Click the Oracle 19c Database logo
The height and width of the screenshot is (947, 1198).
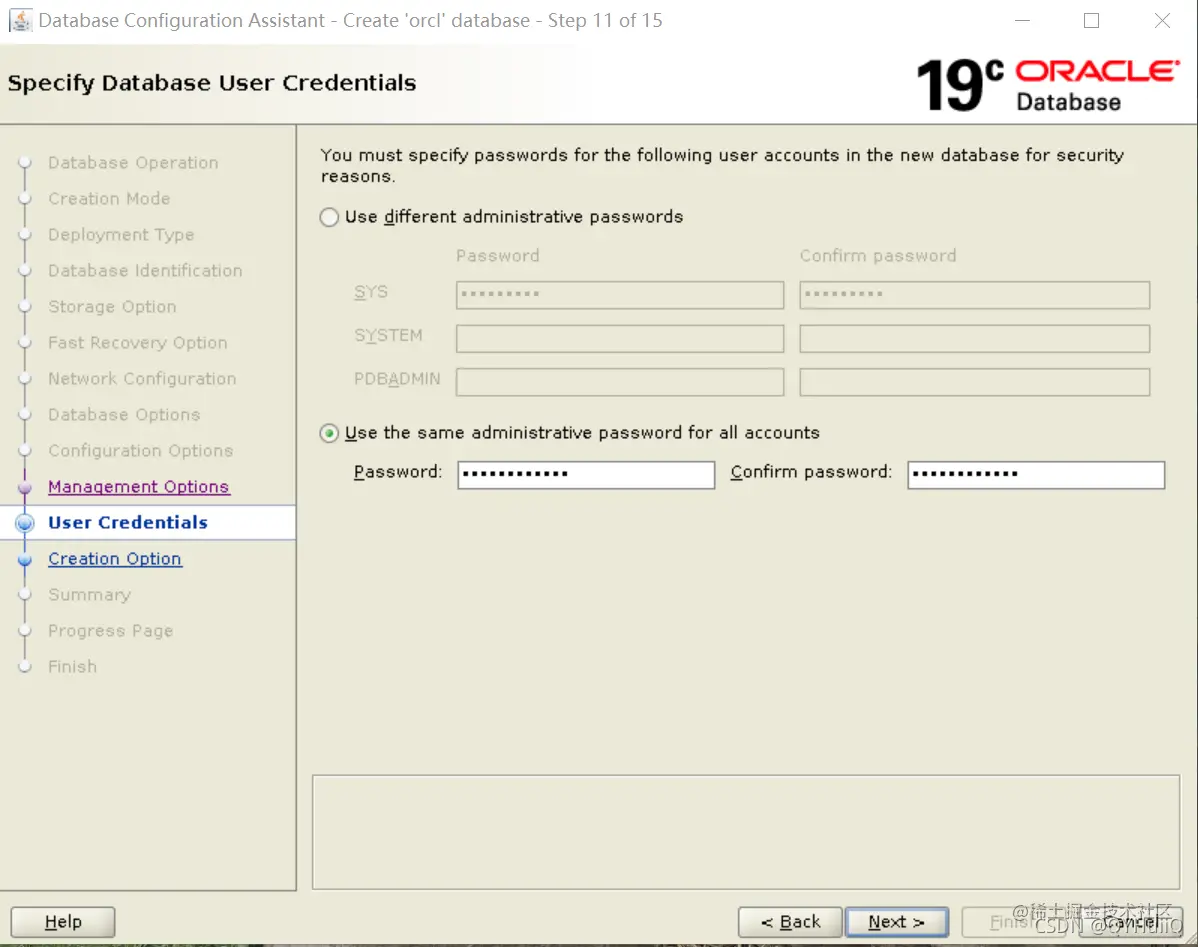[x=1048, y=84]
